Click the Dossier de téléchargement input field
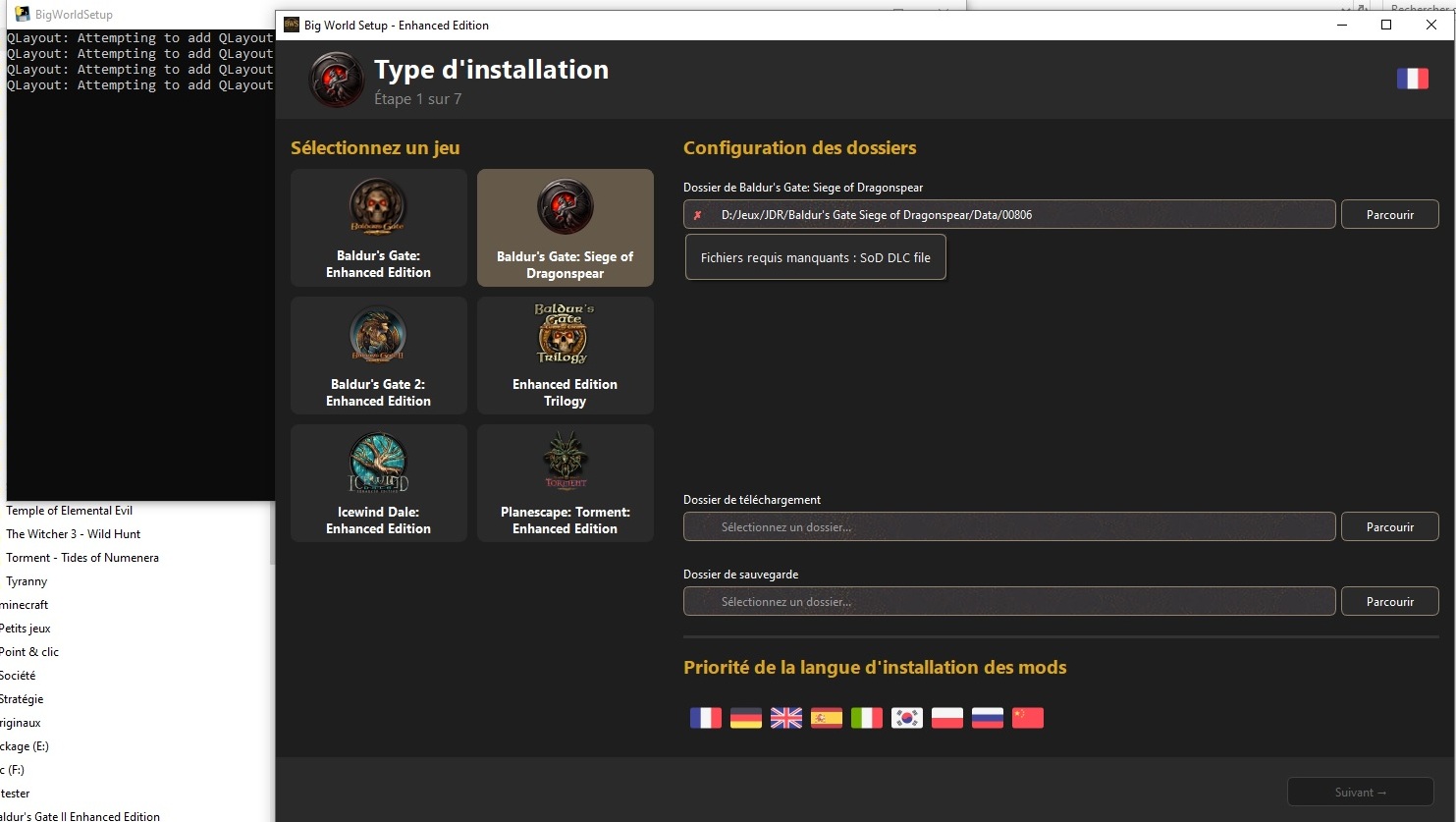 pyautogui.click(x=1009, y=526)
